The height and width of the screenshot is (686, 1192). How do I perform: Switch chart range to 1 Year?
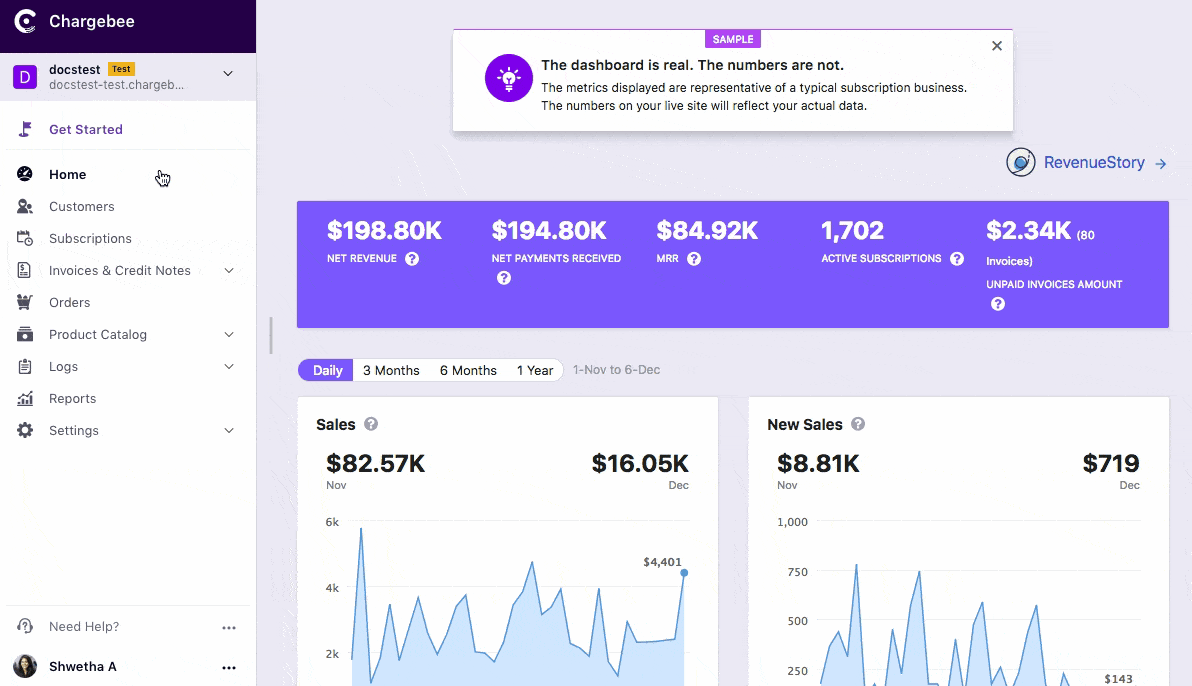coord(535,370)
